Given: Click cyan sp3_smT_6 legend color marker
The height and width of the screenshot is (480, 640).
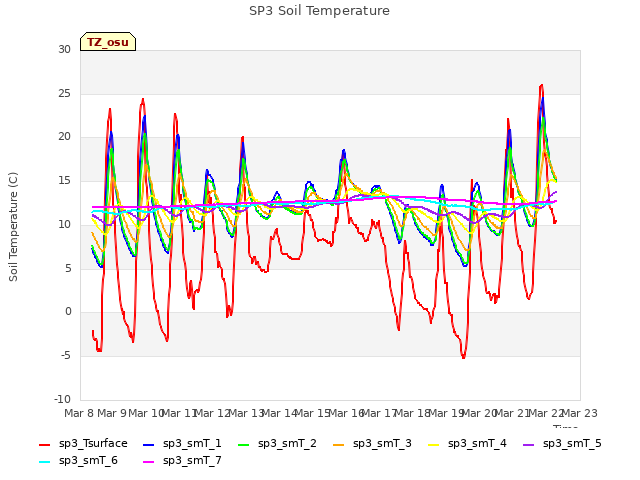Looking at the screenshot, I should tap(44, 462).
